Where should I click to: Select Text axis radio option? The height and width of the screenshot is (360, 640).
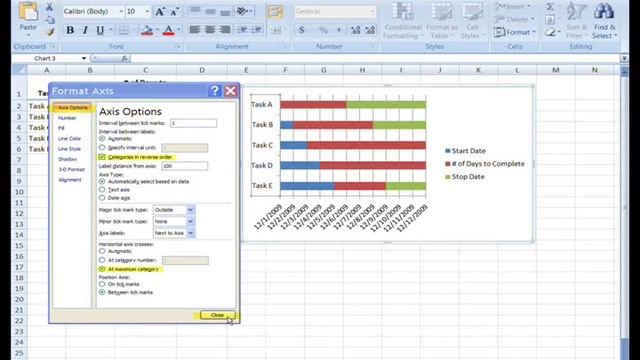(x=102, y=190)
